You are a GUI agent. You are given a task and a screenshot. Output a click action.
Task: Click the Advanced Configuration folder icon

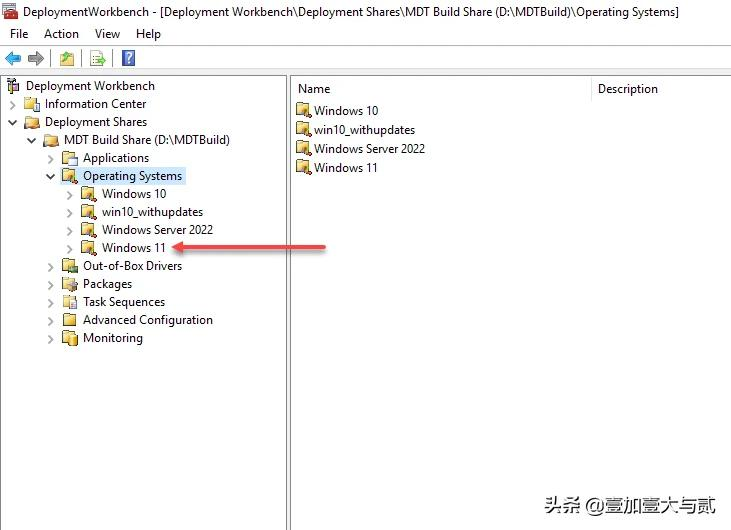point(69,320)
